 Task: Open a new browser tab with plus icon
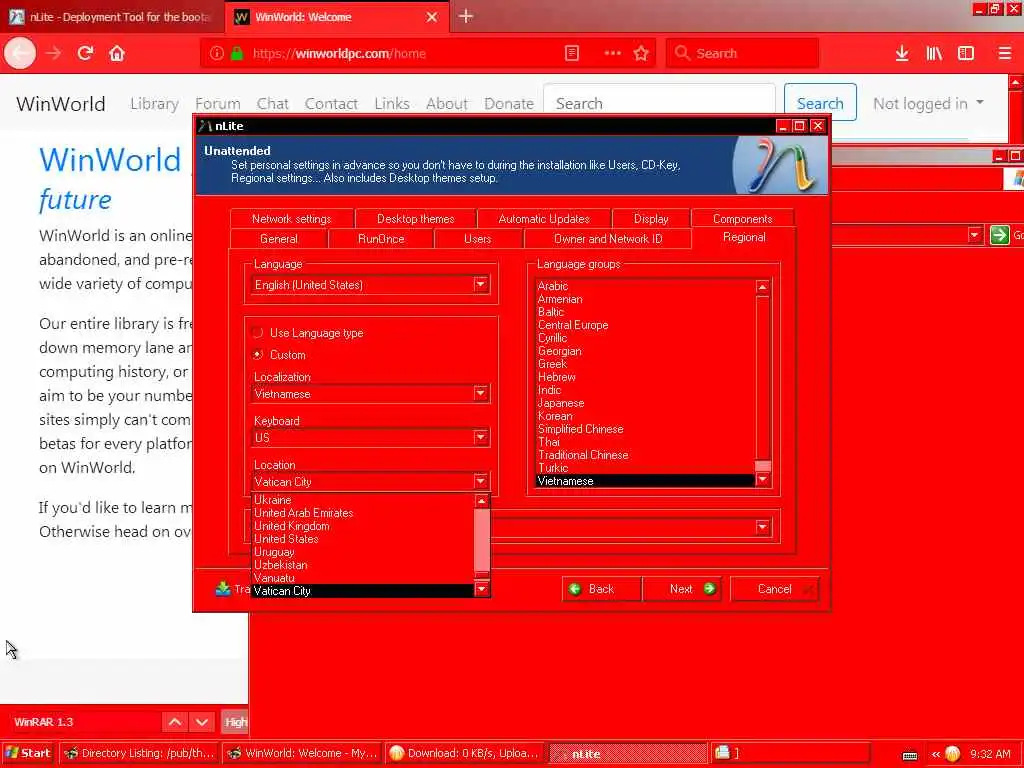(466, 16)
